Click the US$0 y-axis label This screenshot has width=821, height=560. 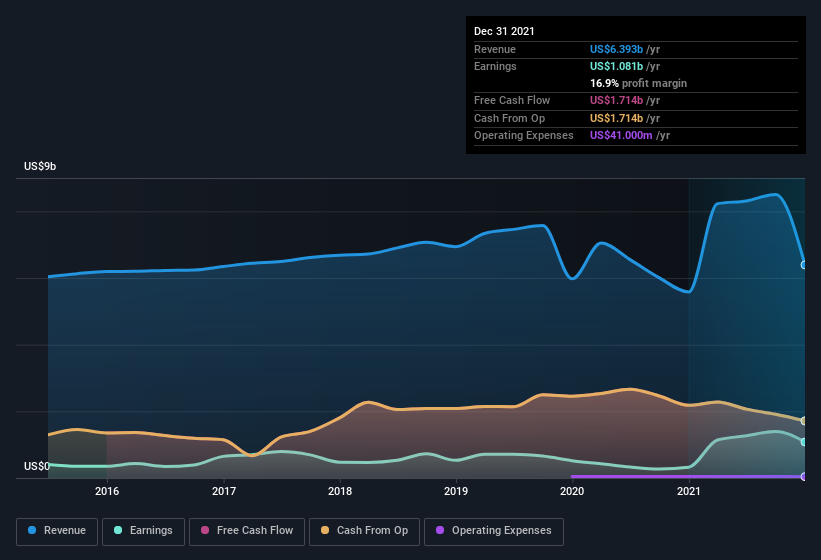(37, 466)
